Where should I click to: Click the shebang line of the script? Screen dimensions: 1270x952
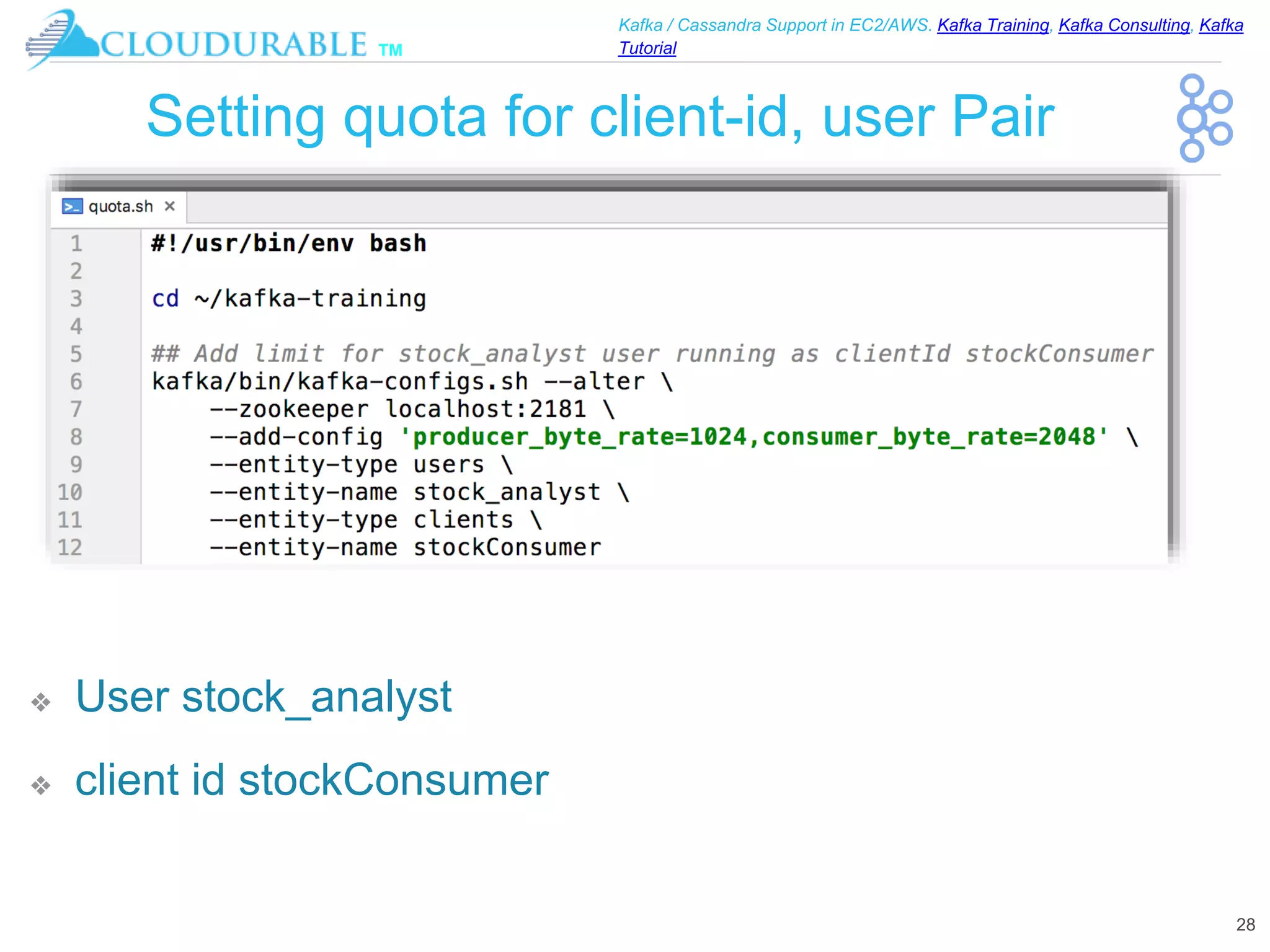tap(289, 244)
